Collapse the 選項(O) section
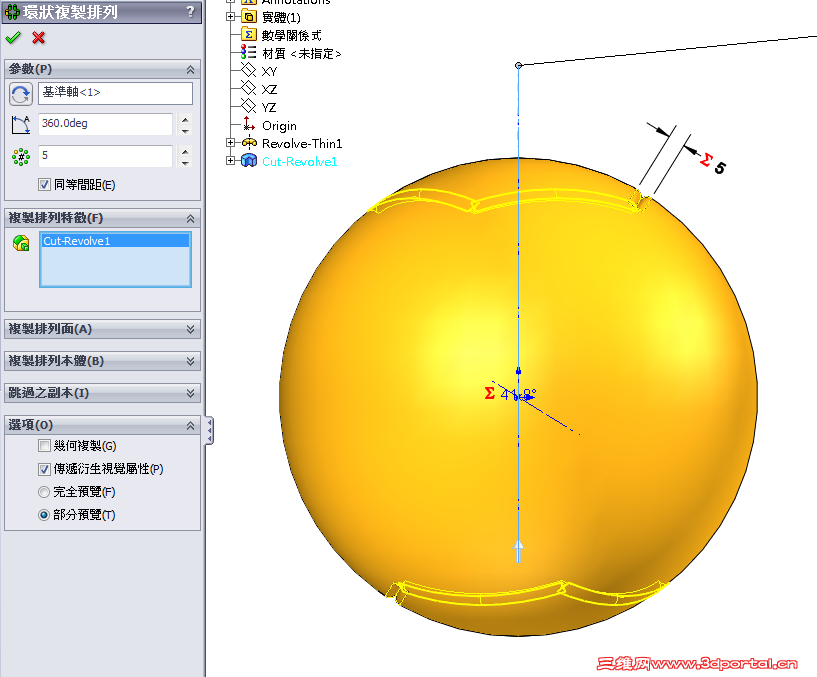 [190, 426]
